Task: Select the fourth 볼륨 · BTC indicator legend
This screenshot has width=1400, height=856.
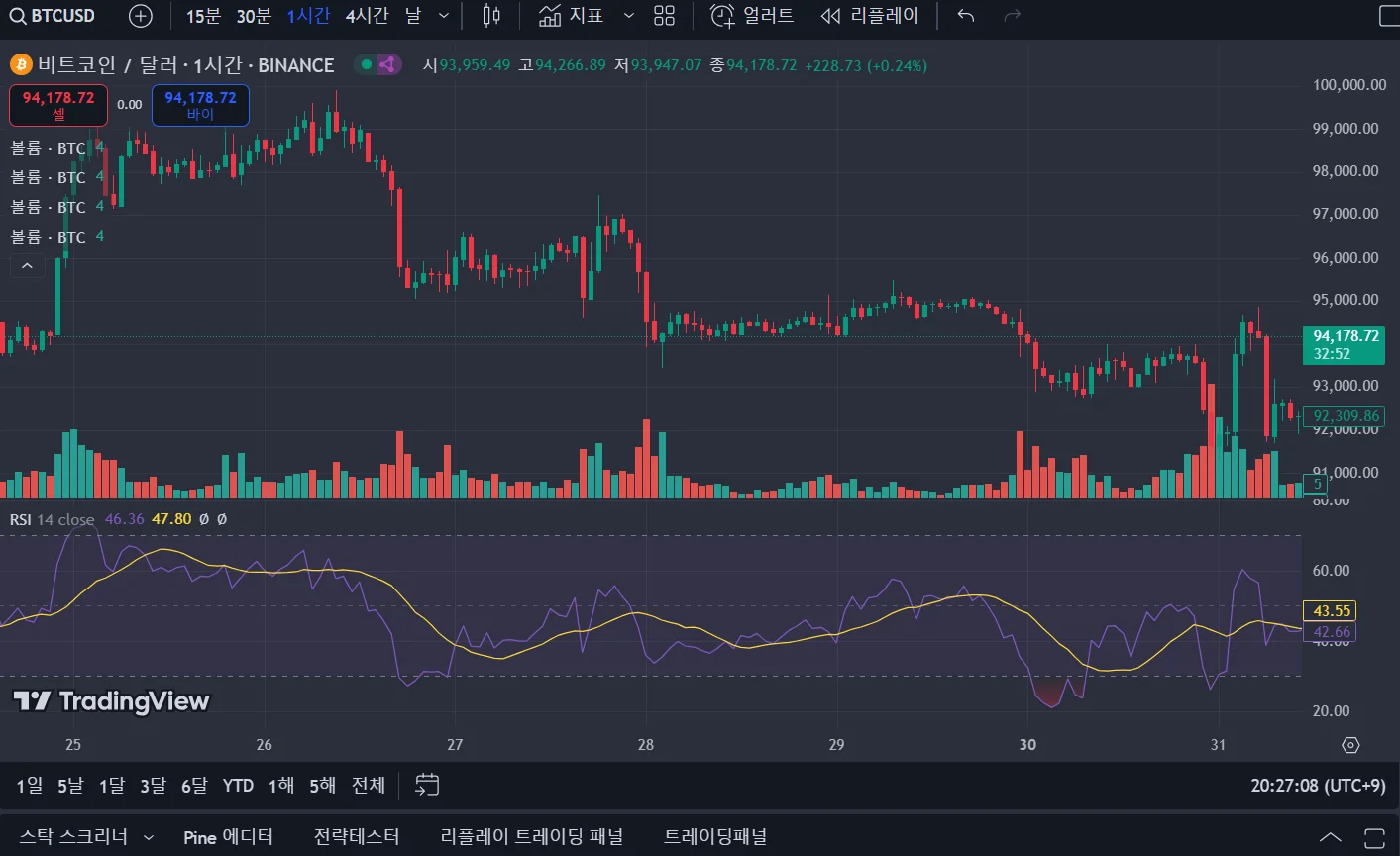Action: click(x=49, y=237)
